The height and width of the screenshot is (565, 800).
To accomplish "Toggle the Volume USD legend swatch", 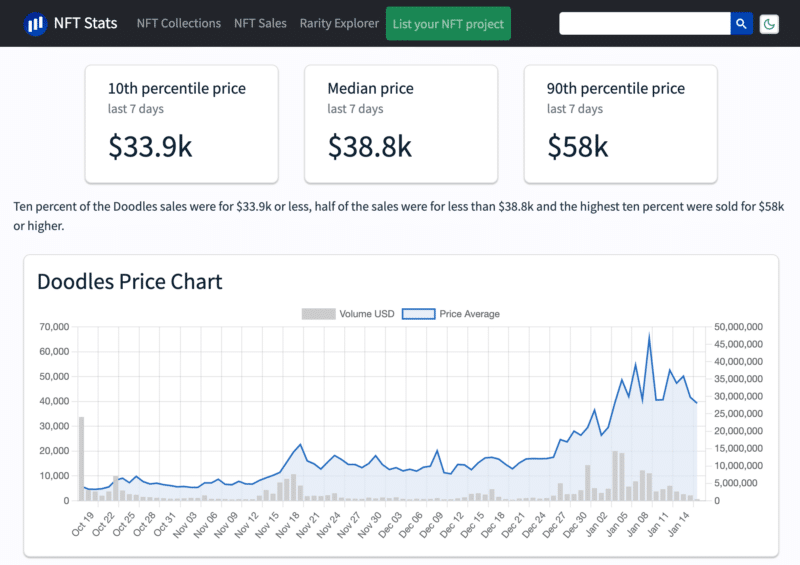I will coord(318,314).
